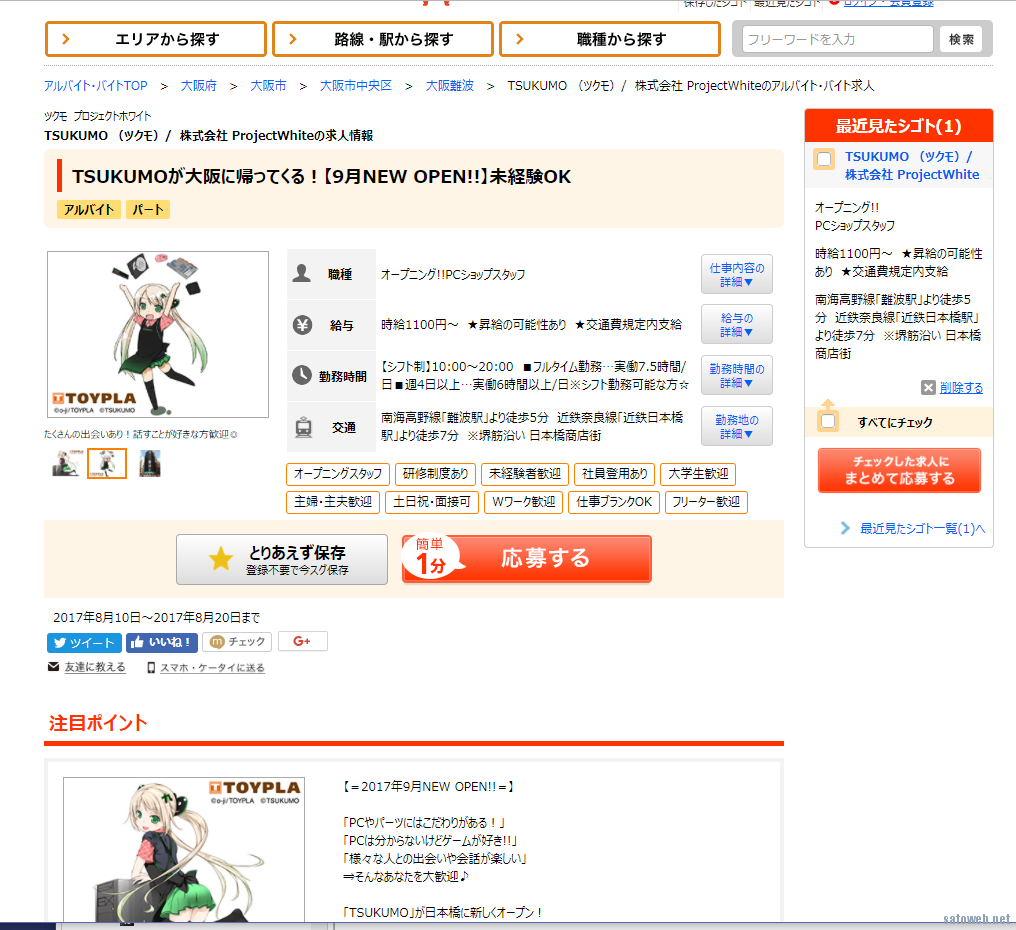Click the パート employment type badge

pyautogui.click(x=148, y=209)
